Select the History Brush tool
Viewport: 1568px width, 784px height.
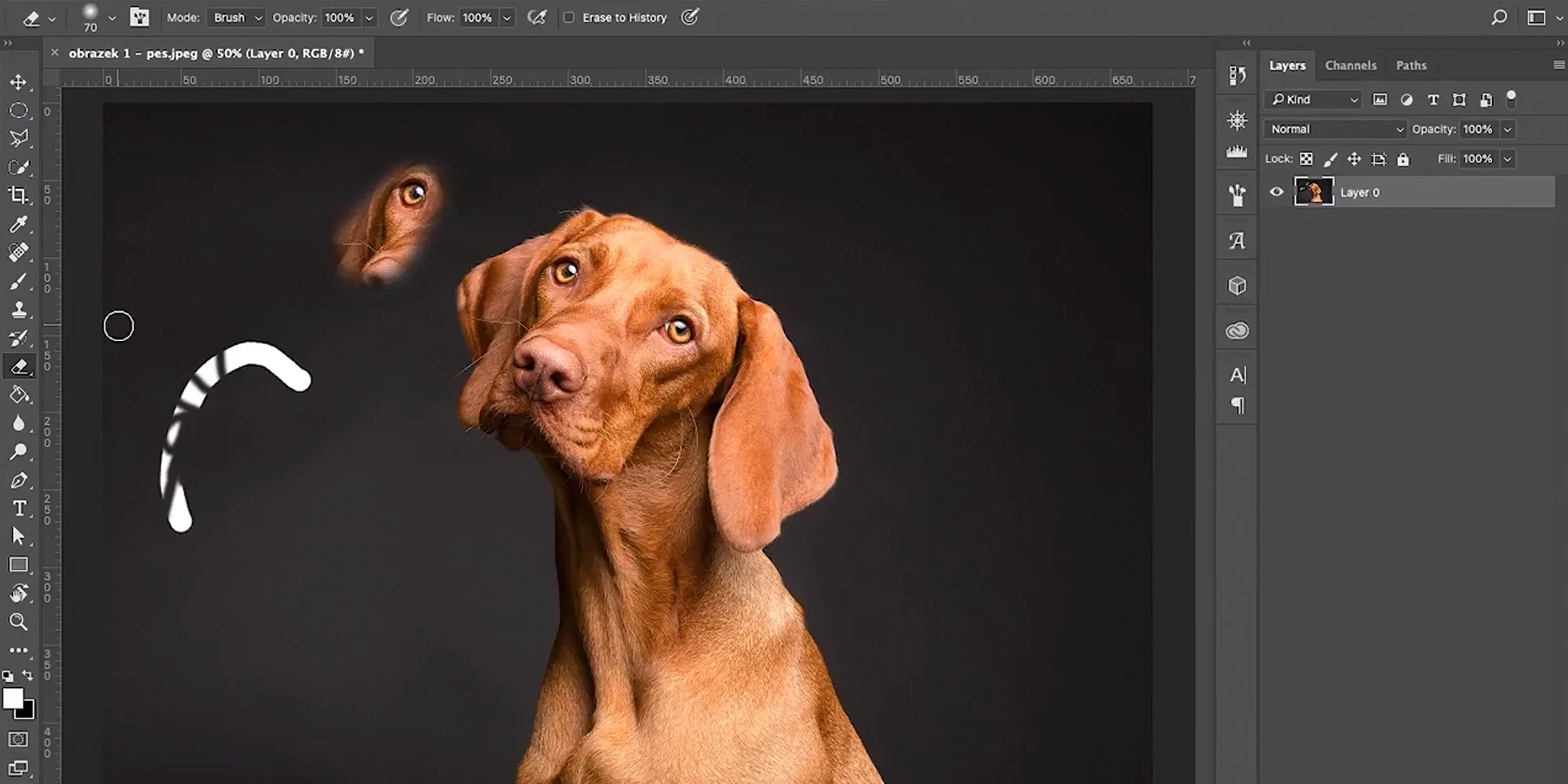(x=19, y=338)
